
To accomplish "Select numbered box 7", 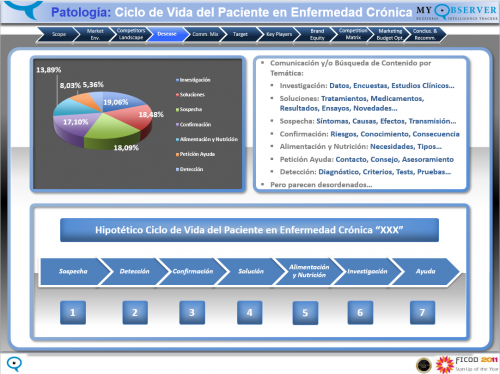I will pyautogui.click(x=422, y=312).
